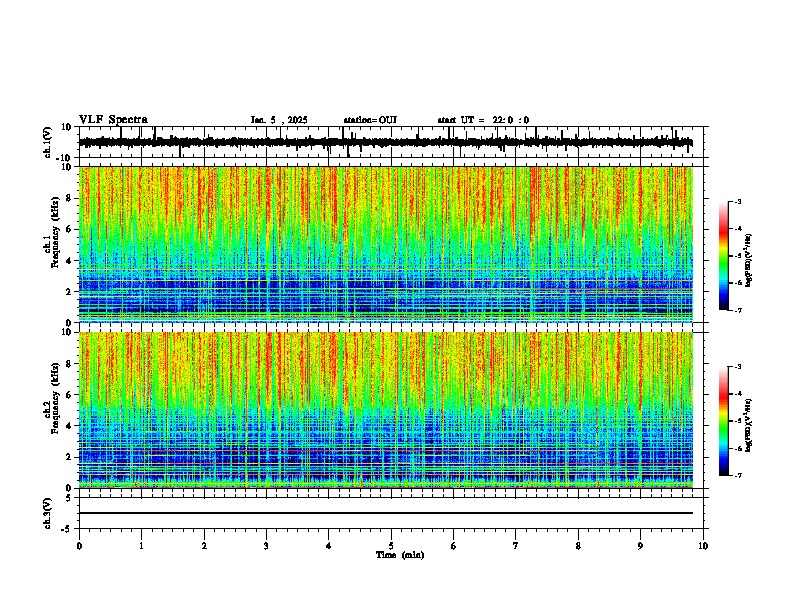This screenshot has height=612, width=792.
Task: Click the "-3" label on ch.2 color bar
Action: click(738, 367)
